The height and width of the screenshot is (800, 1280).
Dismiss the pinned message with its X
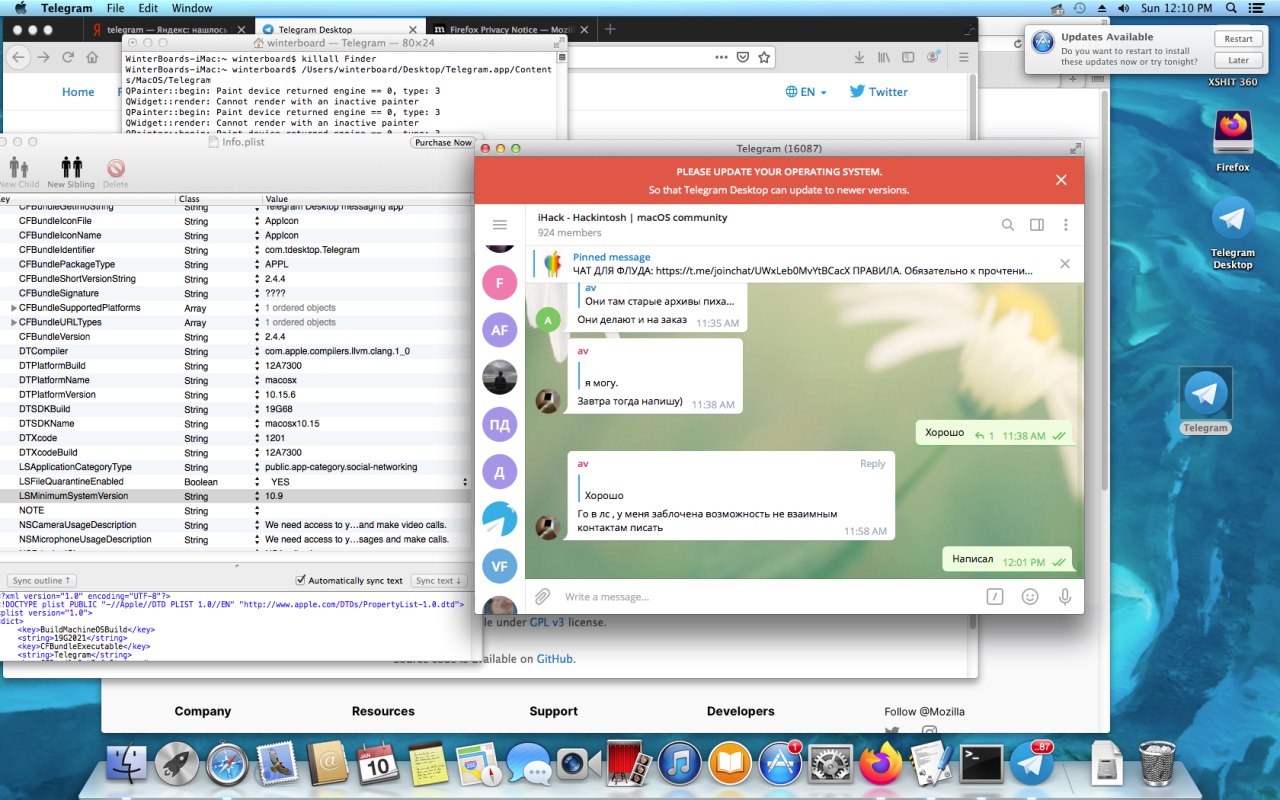click(x=1065, y=264)
